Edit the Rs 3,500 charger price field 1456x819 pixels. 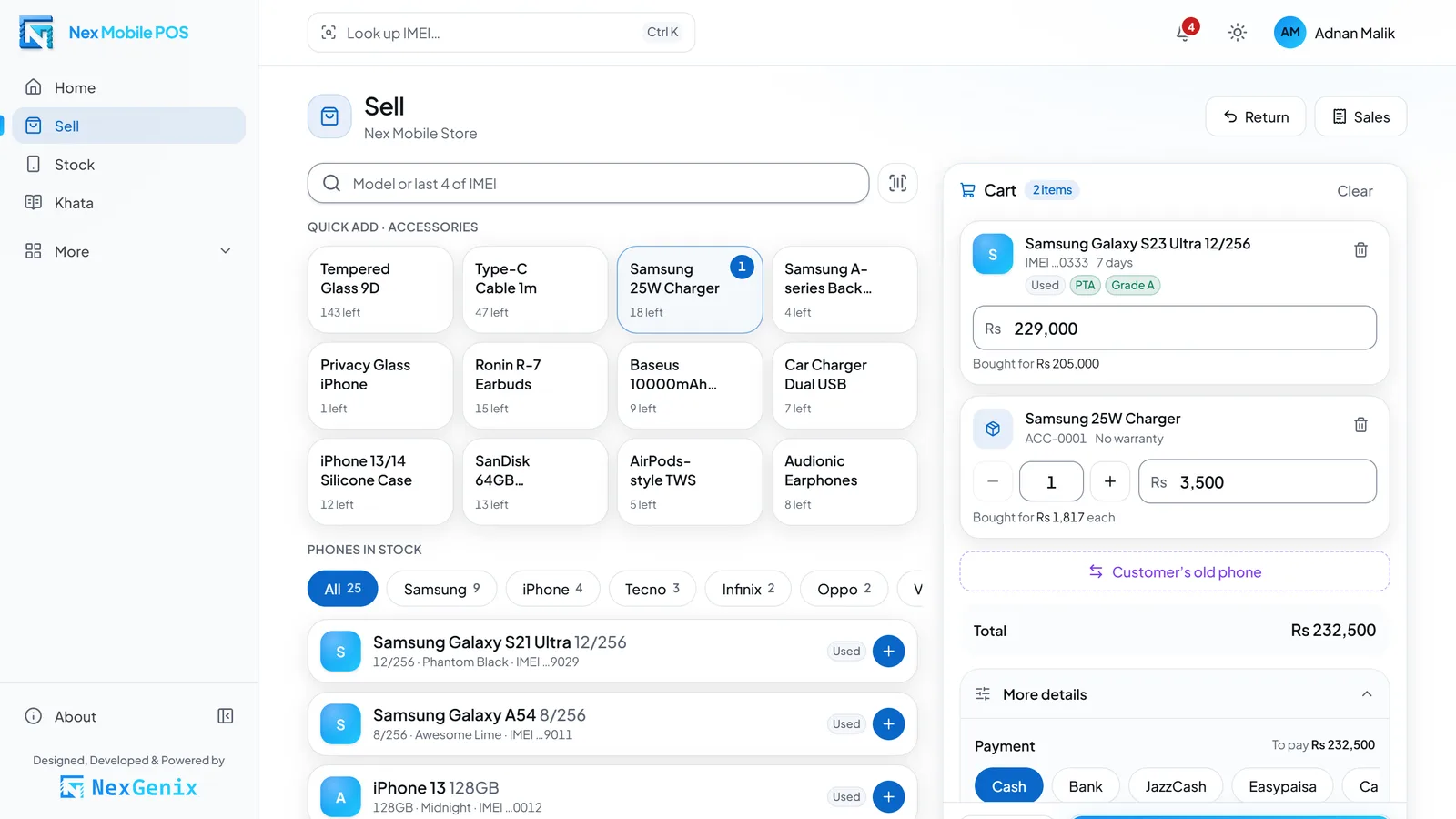[1257, 481]
